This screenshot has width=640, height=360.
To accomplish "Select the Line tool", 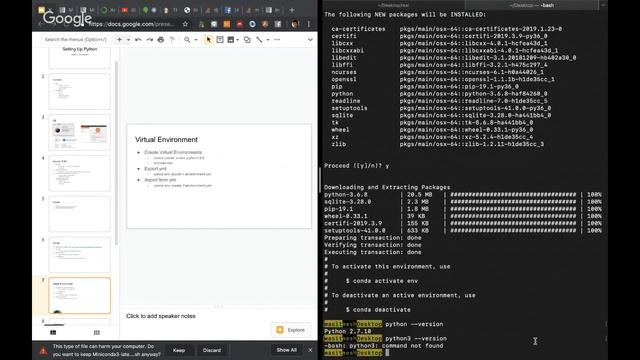I will click(x=259, y=40).
